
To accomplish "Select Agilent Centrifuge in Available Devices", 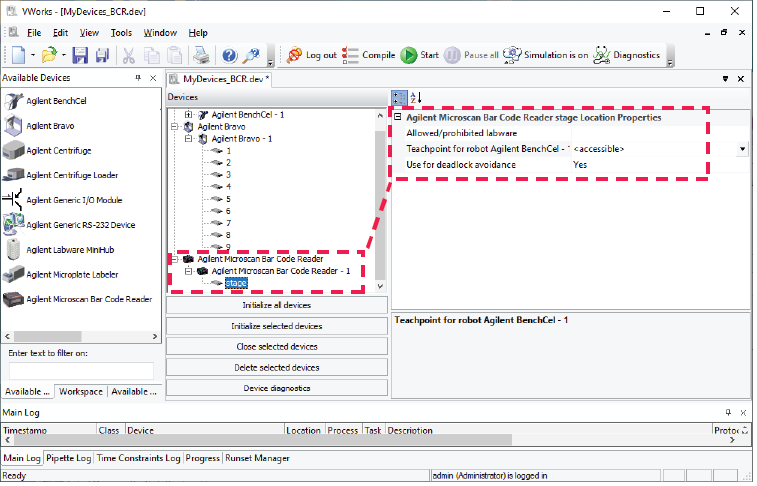I will (47, 151).
